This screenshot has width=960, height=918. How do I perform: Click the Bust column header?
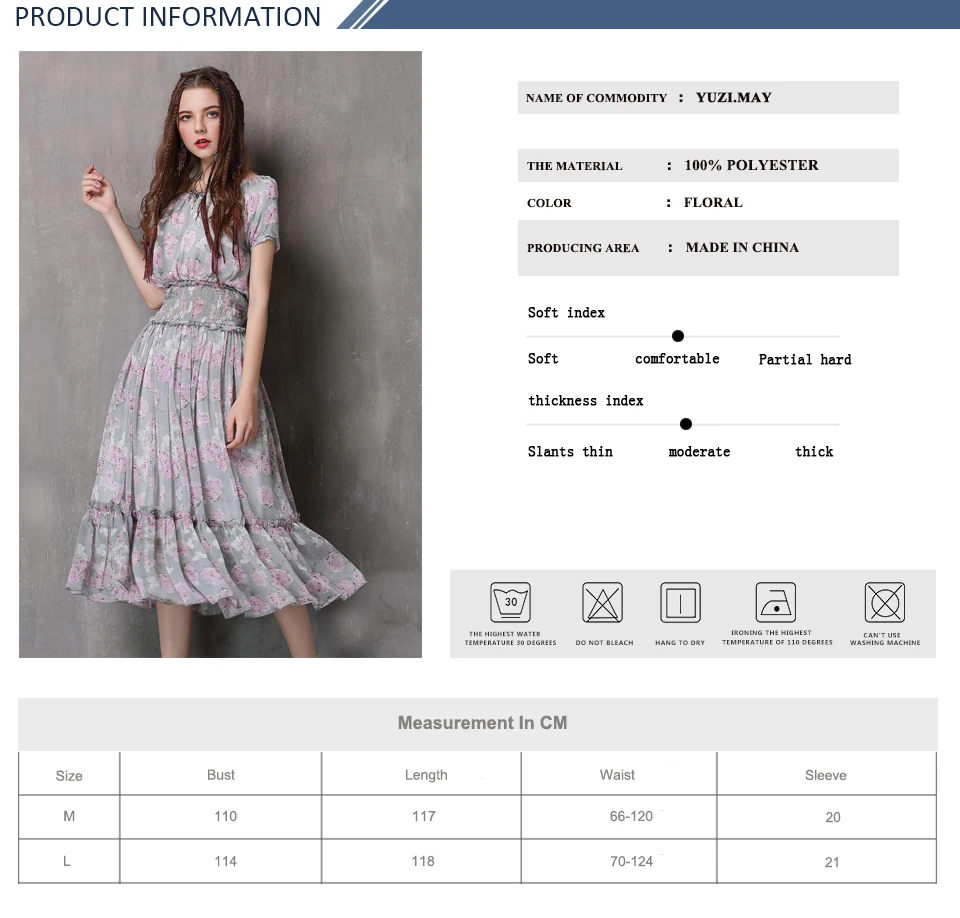(220, 775)
